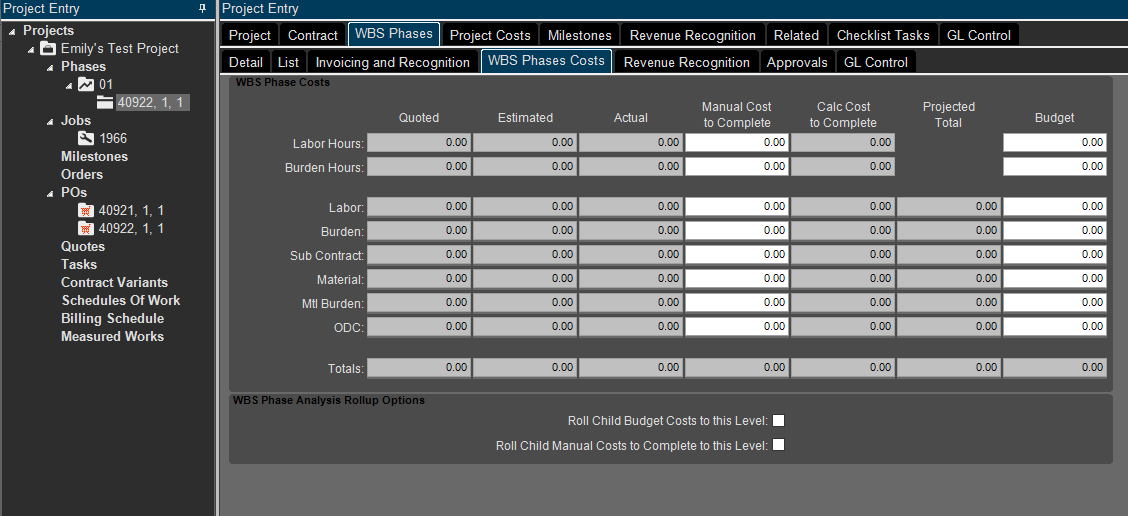This screenshot has height=516, width=1128.
Task: Click Mtl Burden Manual Cost to Complete field
Action: coord(737,302)
